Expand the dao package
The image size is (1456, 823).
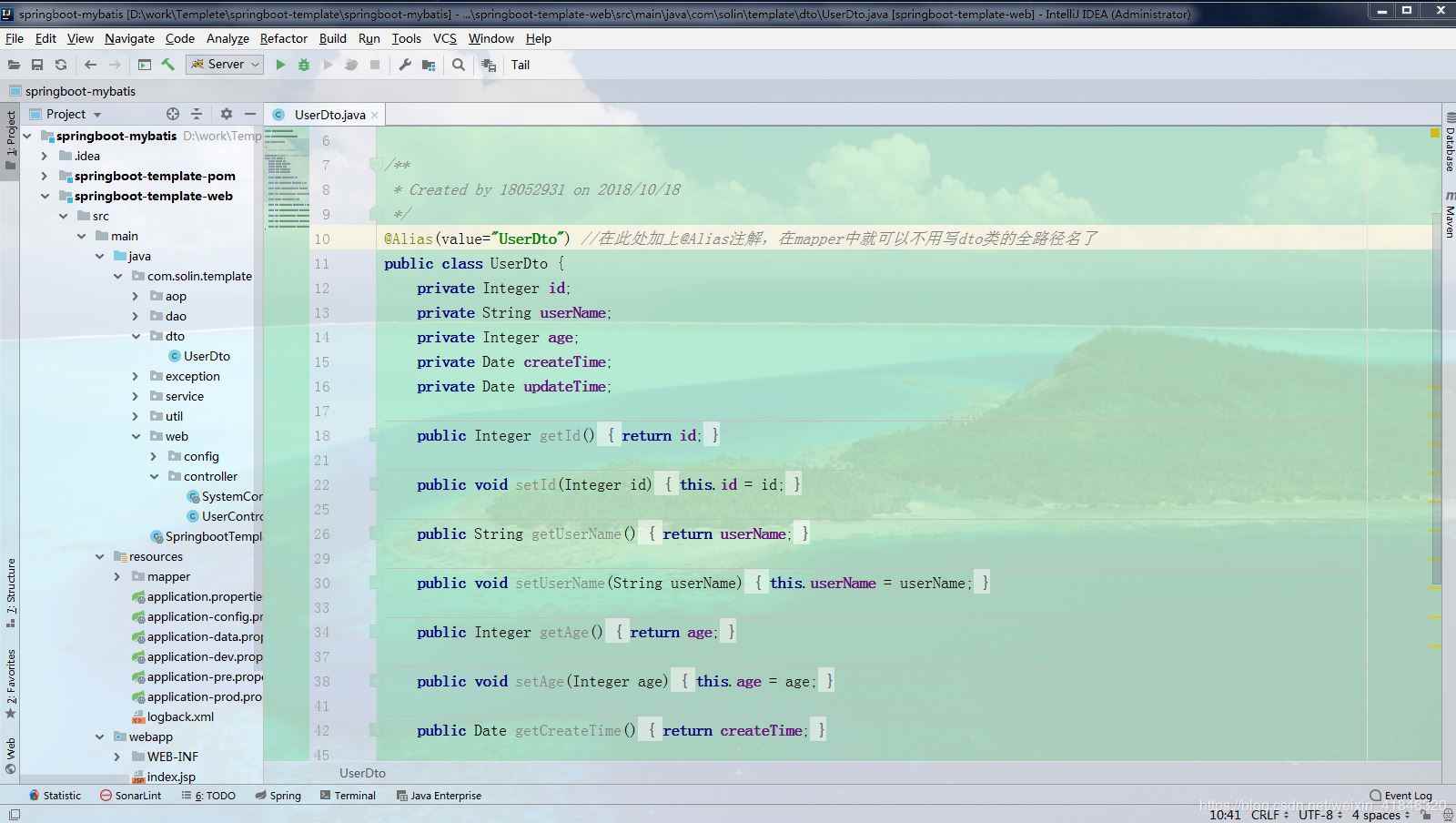pyautogui.click(x=136, y=316)
